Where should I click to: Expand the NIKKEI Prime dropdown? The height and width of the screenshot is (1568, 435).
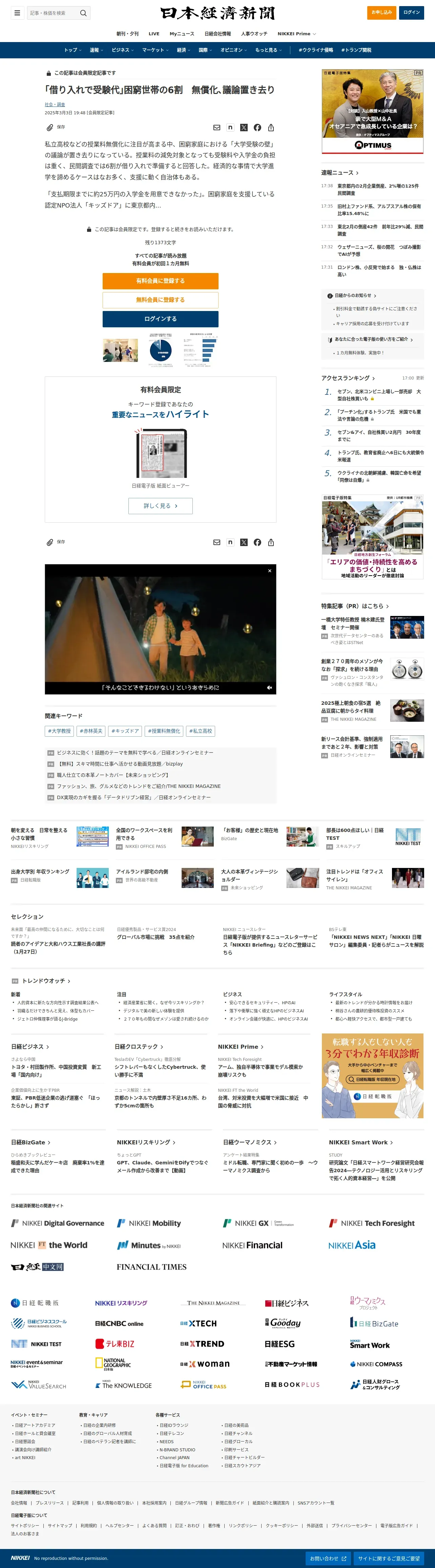(296, 34)
